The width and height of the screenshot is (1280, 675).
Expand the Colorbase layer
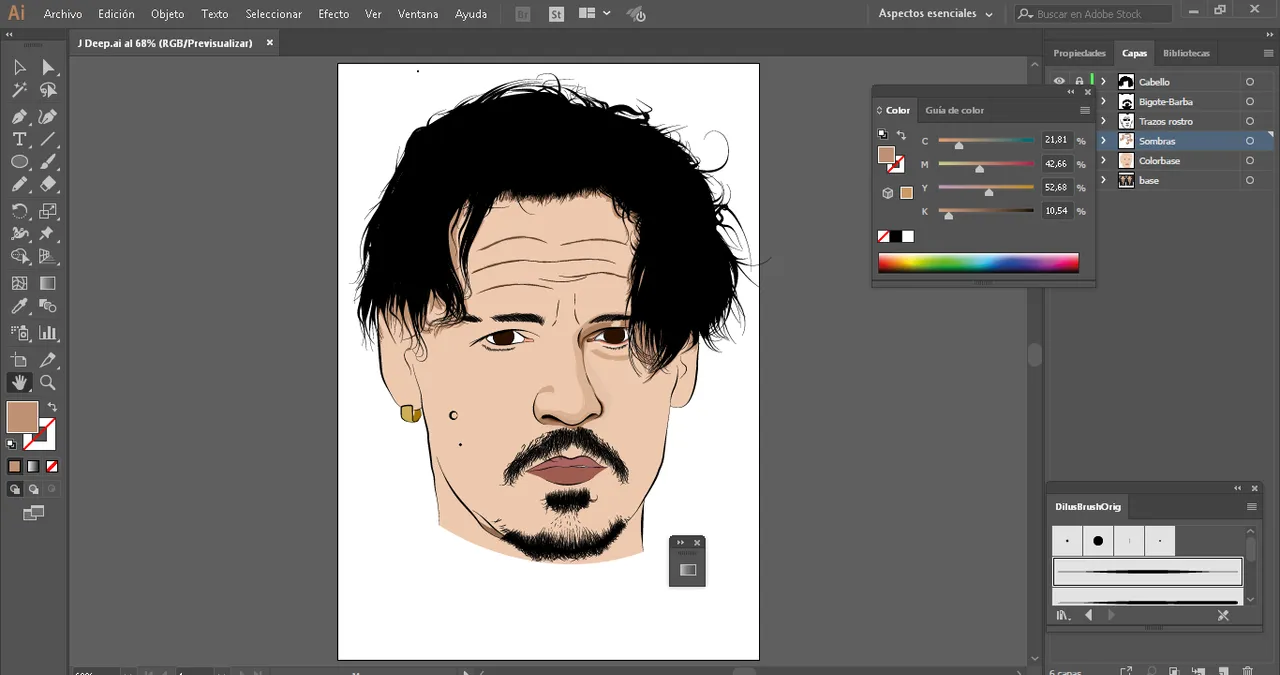pos(1104,161)
